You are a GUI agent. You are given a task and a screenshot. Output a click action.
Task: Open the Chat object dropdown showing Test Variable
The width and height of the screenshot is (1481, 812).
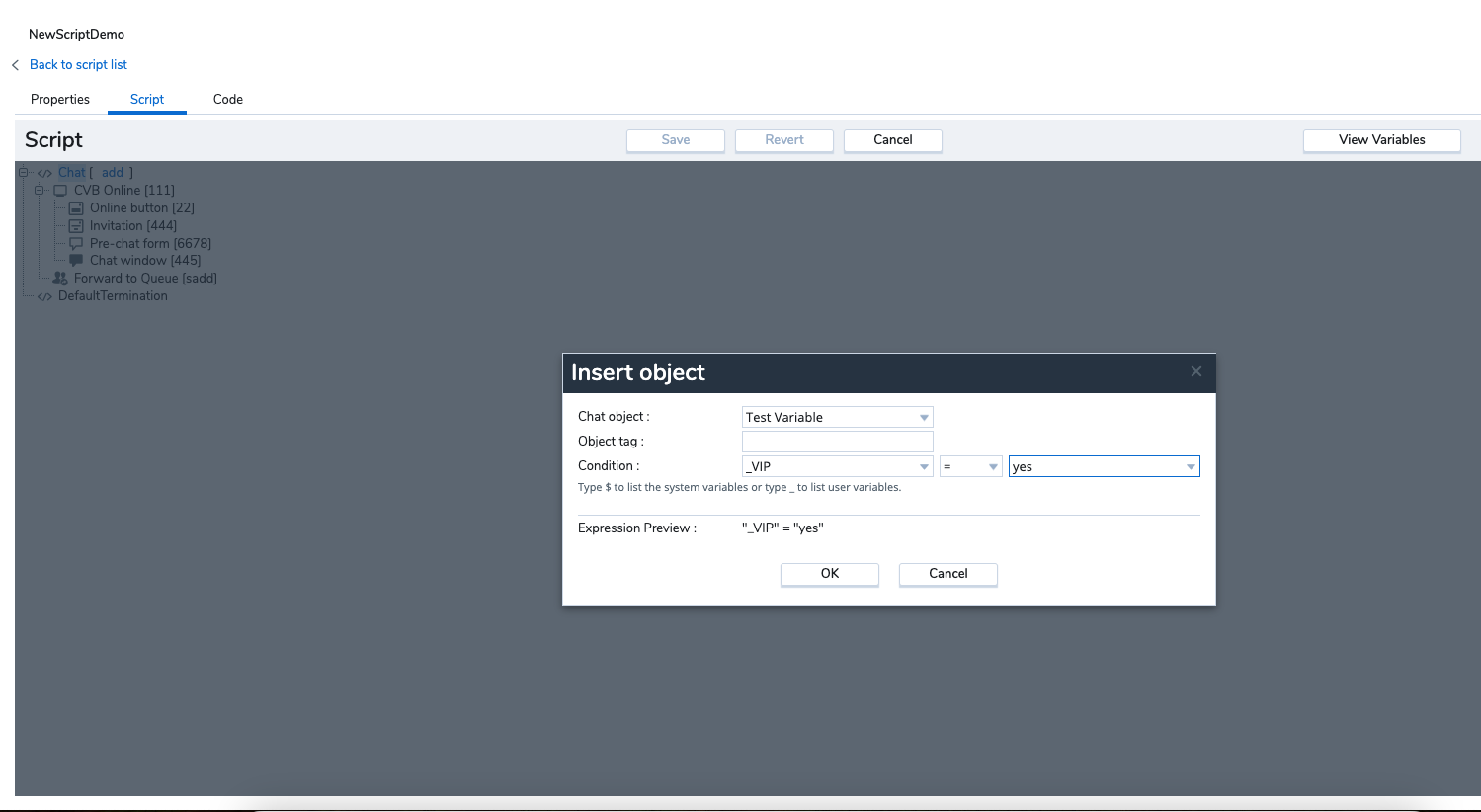[x=924, y=416]
